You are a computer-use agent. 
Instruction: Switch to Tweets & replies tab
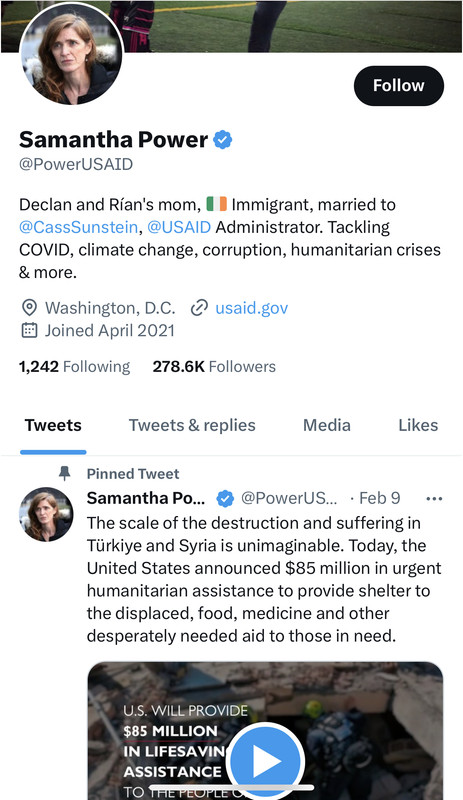pos(192,426)
